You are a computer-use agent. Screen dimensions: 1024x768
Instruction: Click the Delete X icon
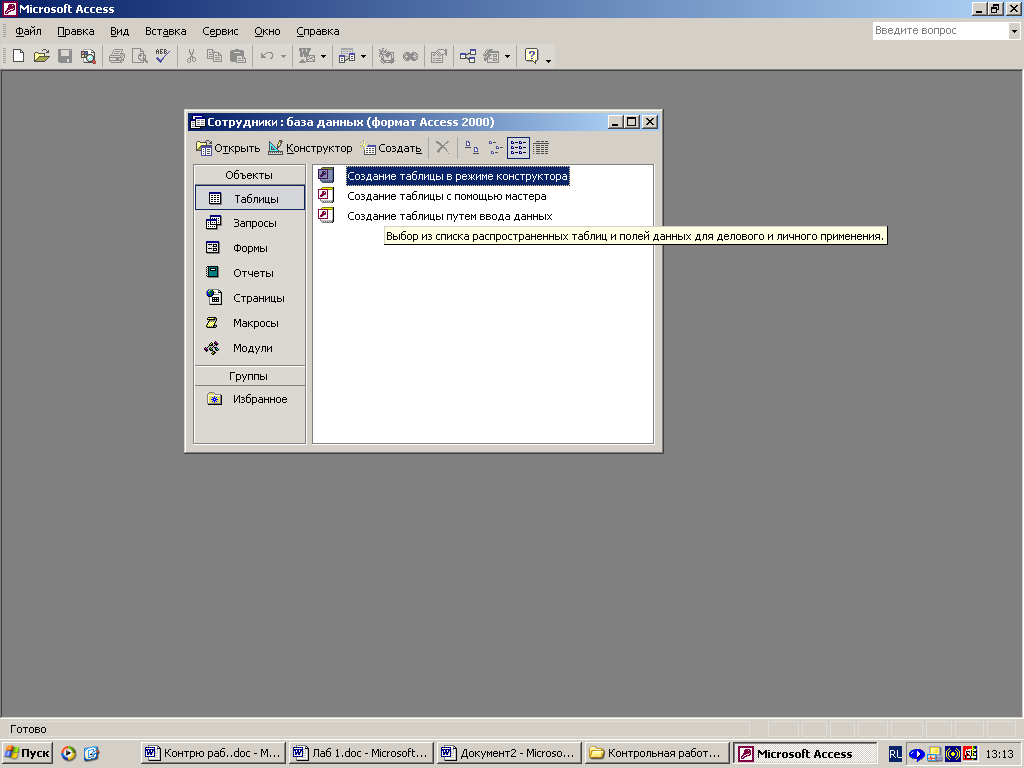[443, 148]
